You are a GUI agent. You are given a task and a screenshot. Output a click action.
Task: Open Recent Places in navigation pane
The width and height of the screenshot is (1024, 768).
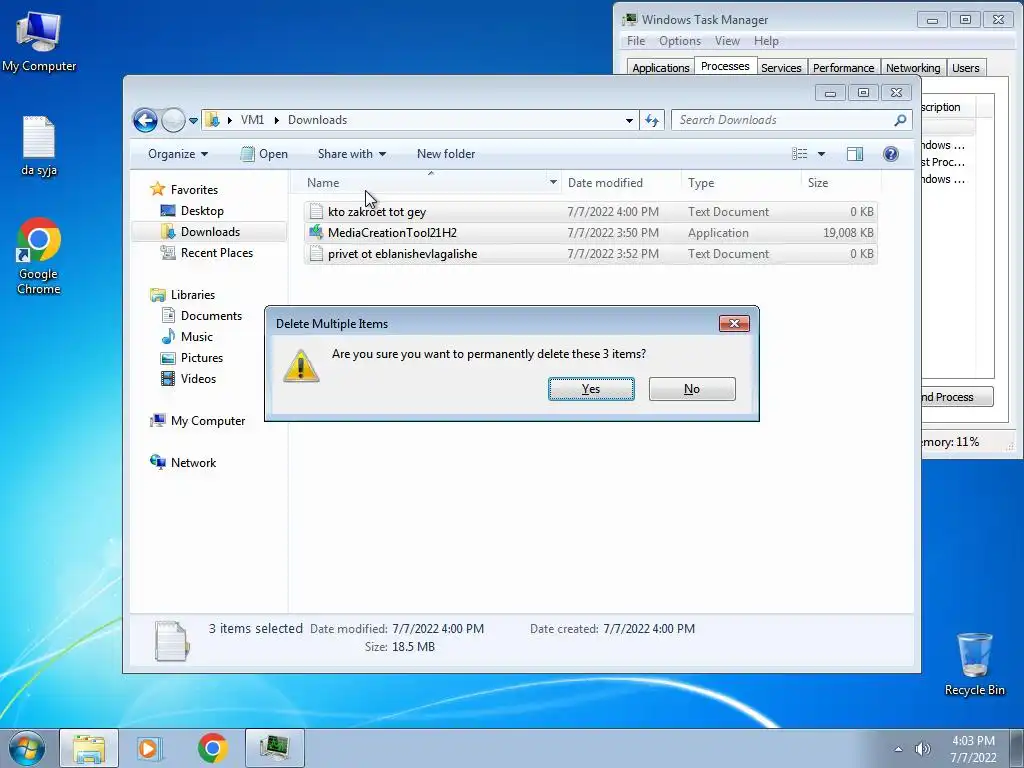[216, 253]
